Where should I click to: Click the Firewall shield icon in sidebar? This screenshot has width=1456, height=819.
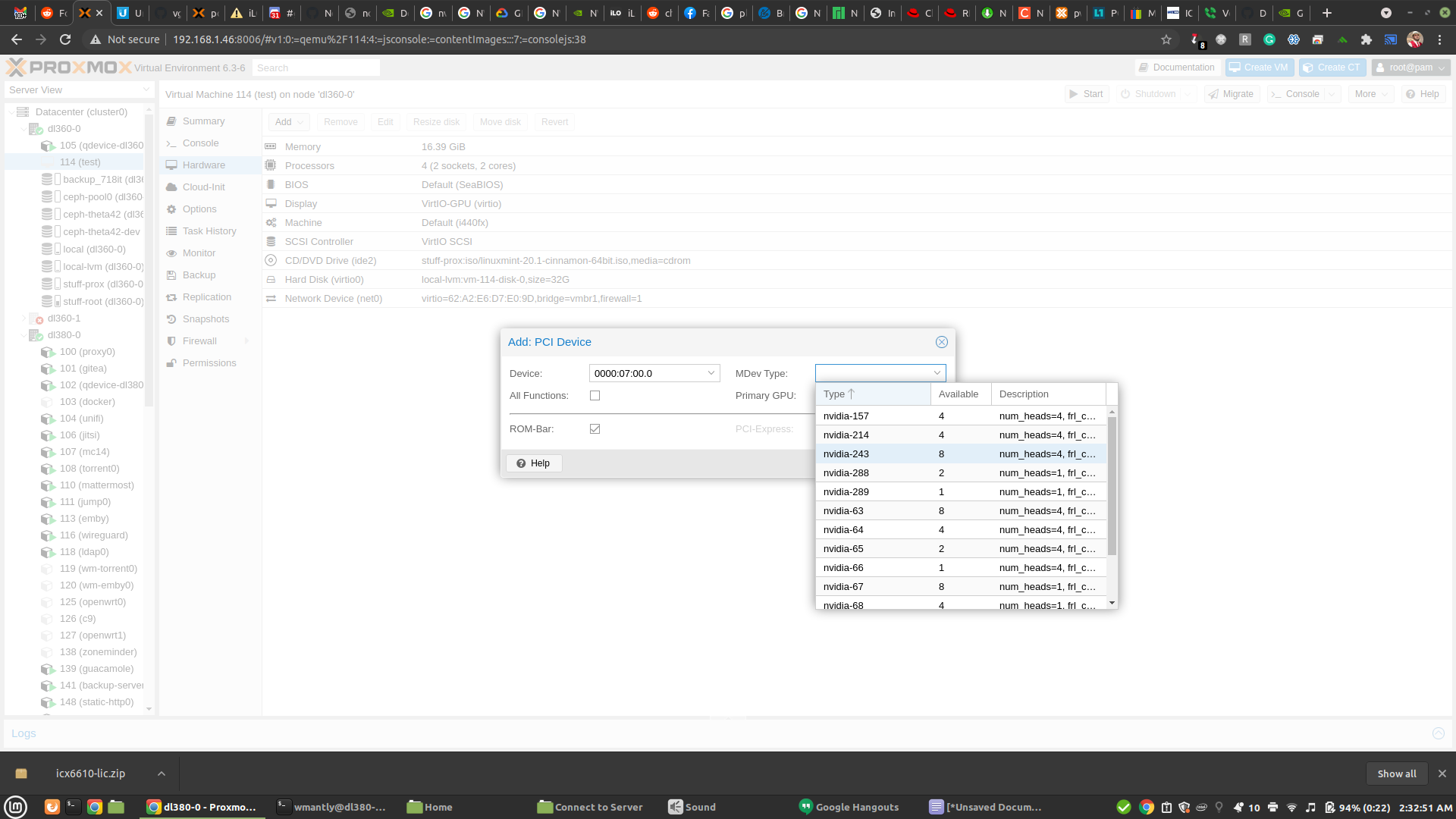pyautogui.click(x=171, y=341)
